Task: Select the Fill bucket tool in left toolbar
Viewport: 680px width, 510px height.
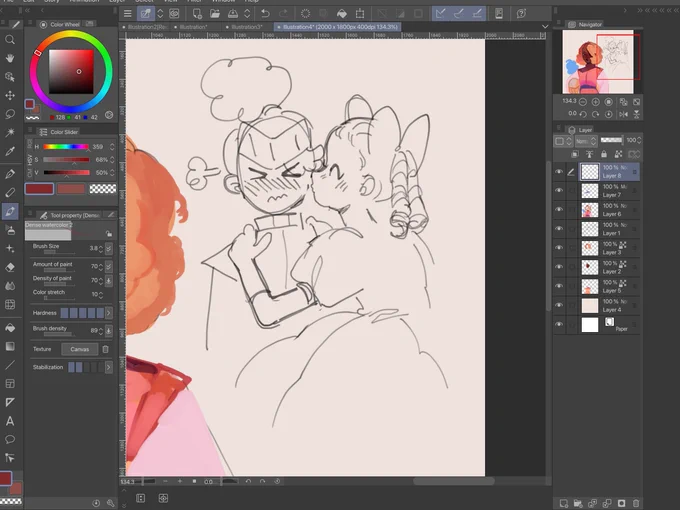Action: click(x=10, y=328)
